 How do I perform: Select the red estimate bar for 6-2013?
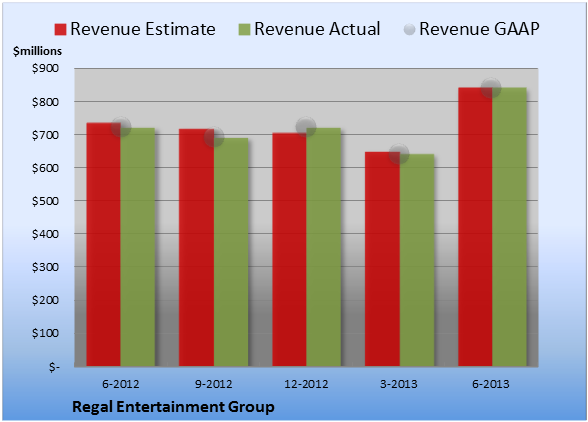click(475, 227)
